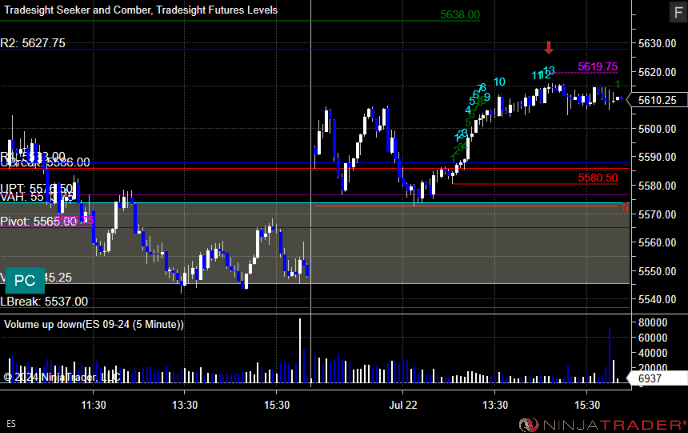Click the volume value marker 6937
The image size is (688, 433).
coord(656,378)
